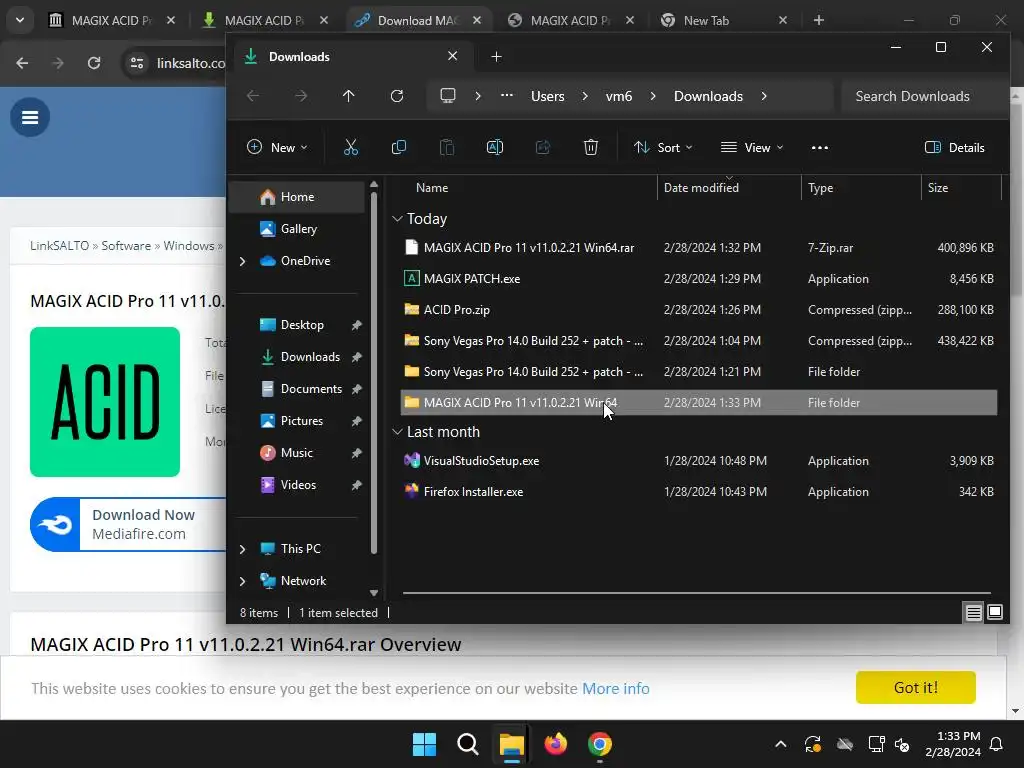Close the Downloads Explorer tab
The width and height of the screenshot is (1024, 768).
coord(453,56)
